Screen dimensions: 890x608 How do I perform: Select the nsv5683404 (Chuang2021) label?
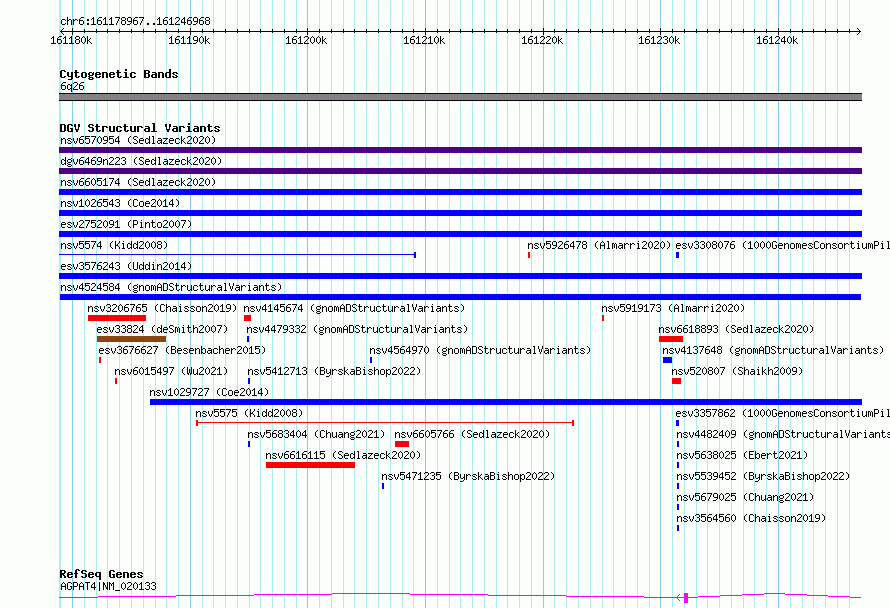(316, 434)
